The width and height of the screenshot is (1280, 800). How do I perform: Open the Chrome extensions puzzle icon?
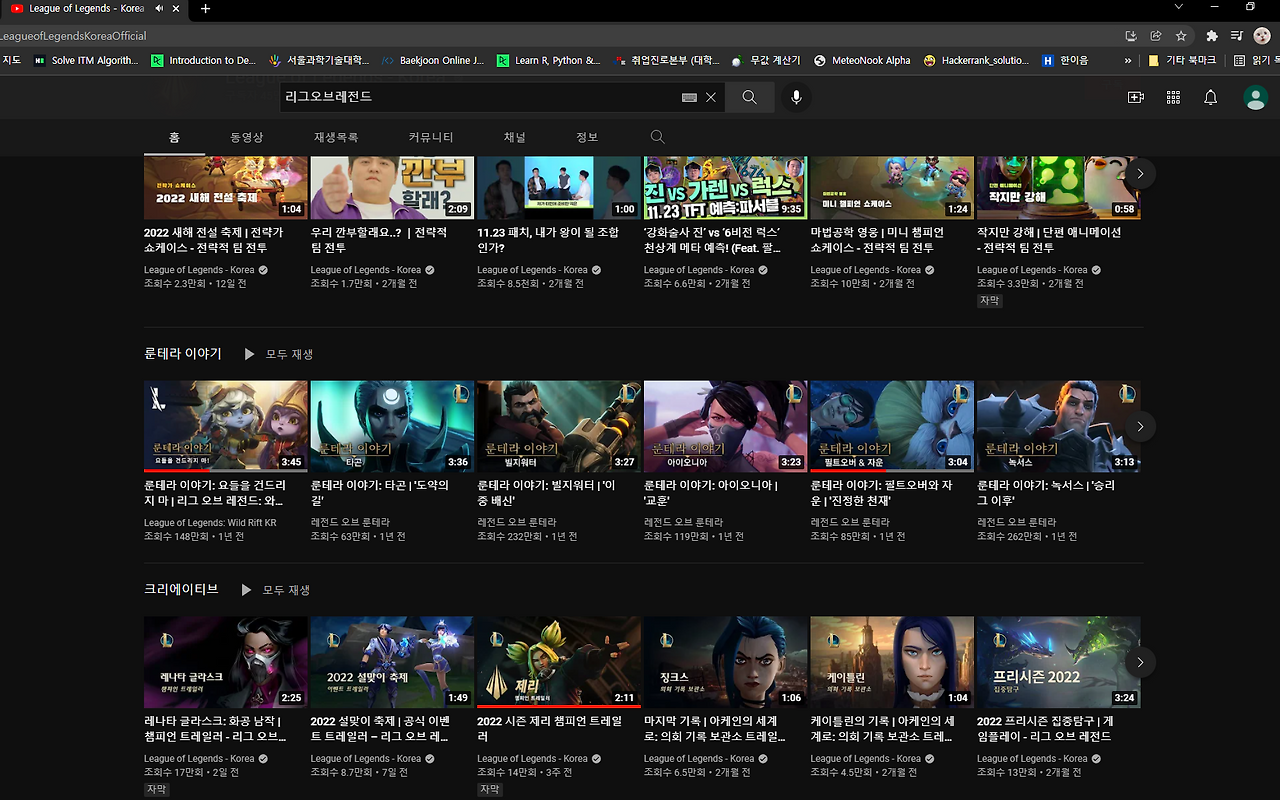click(x=1212, y=36)
